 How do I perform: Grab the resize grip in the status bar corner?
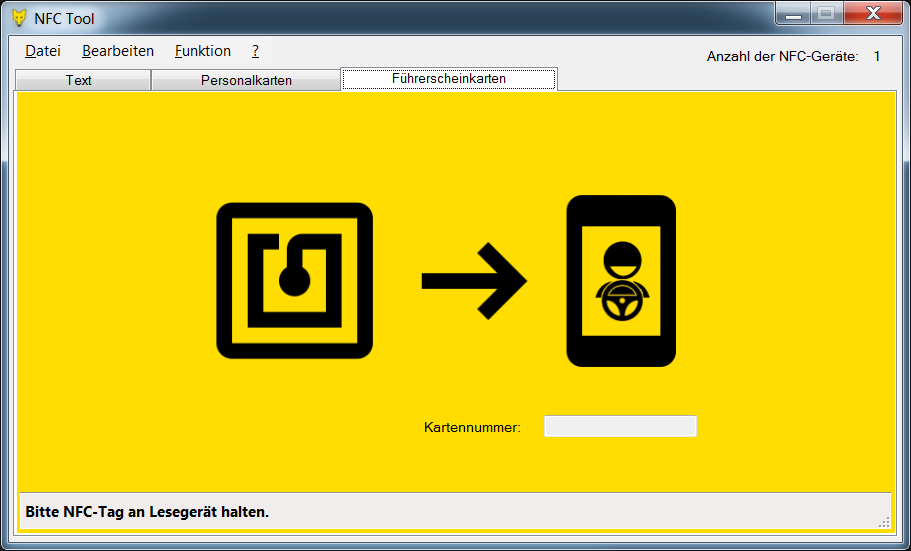[x=884, y=521]
